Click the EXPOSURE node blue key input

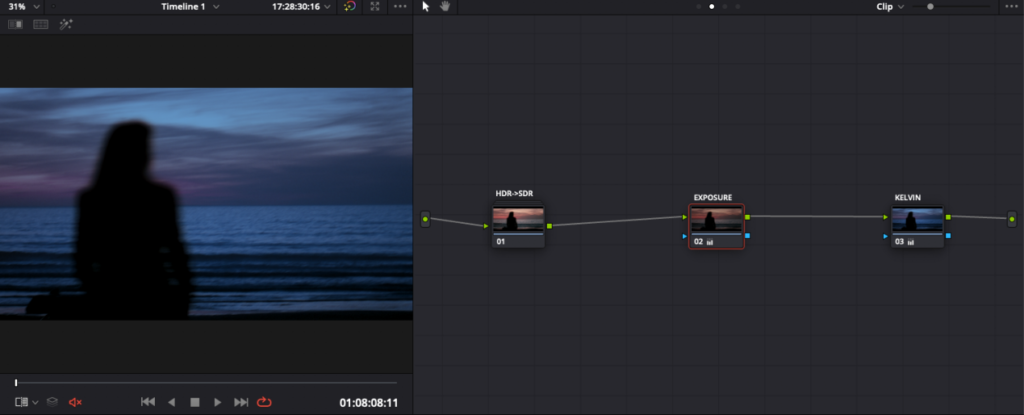[x=684, y=236]
